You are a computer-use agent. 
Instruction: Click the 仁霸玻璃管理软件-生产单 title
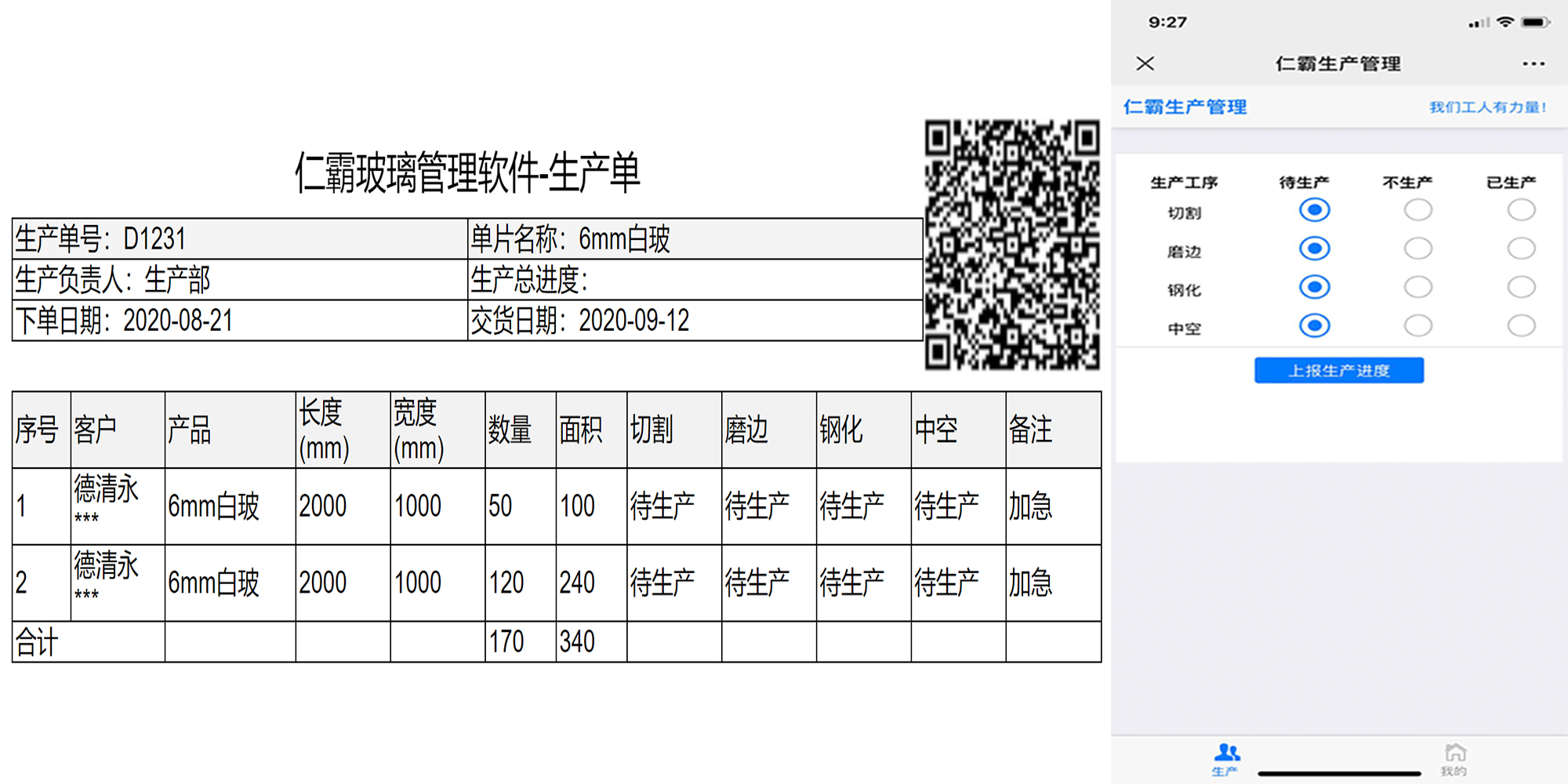467,173
